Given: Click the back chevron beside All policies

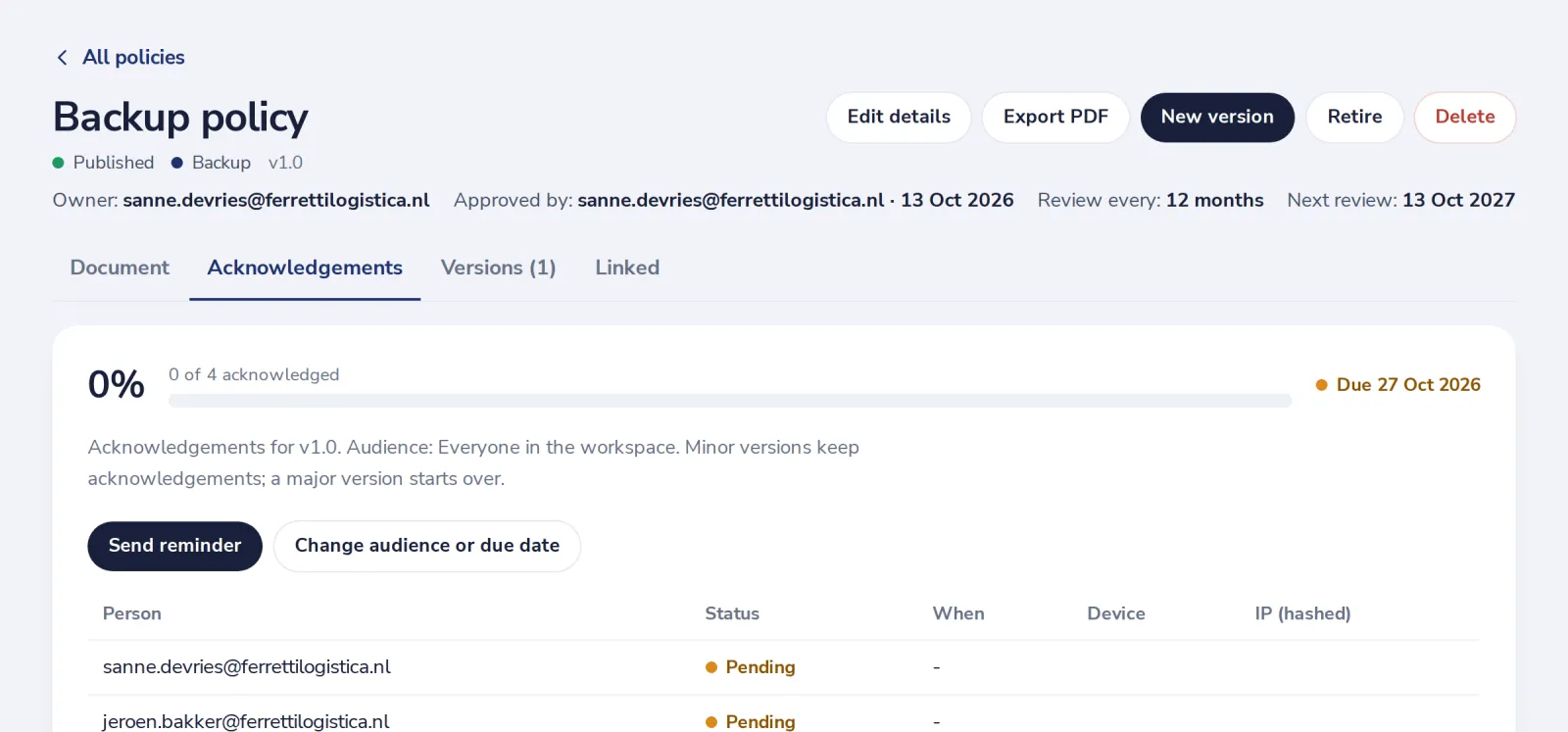Looking at the screenshot, I should point(63,58).
